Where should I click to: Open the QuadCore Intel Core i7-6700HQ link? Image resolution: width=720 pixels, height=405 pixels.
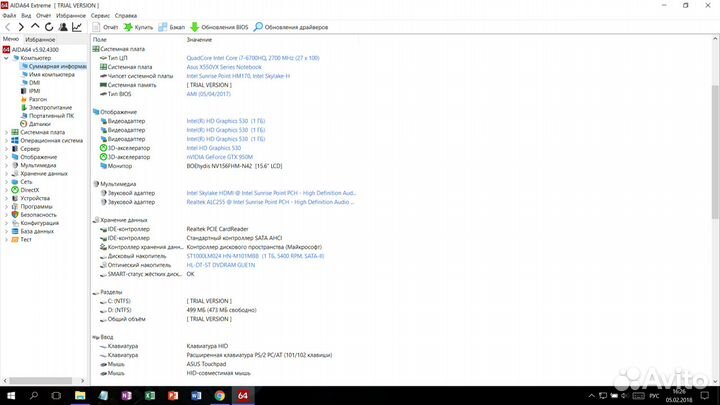pos(253,58)
